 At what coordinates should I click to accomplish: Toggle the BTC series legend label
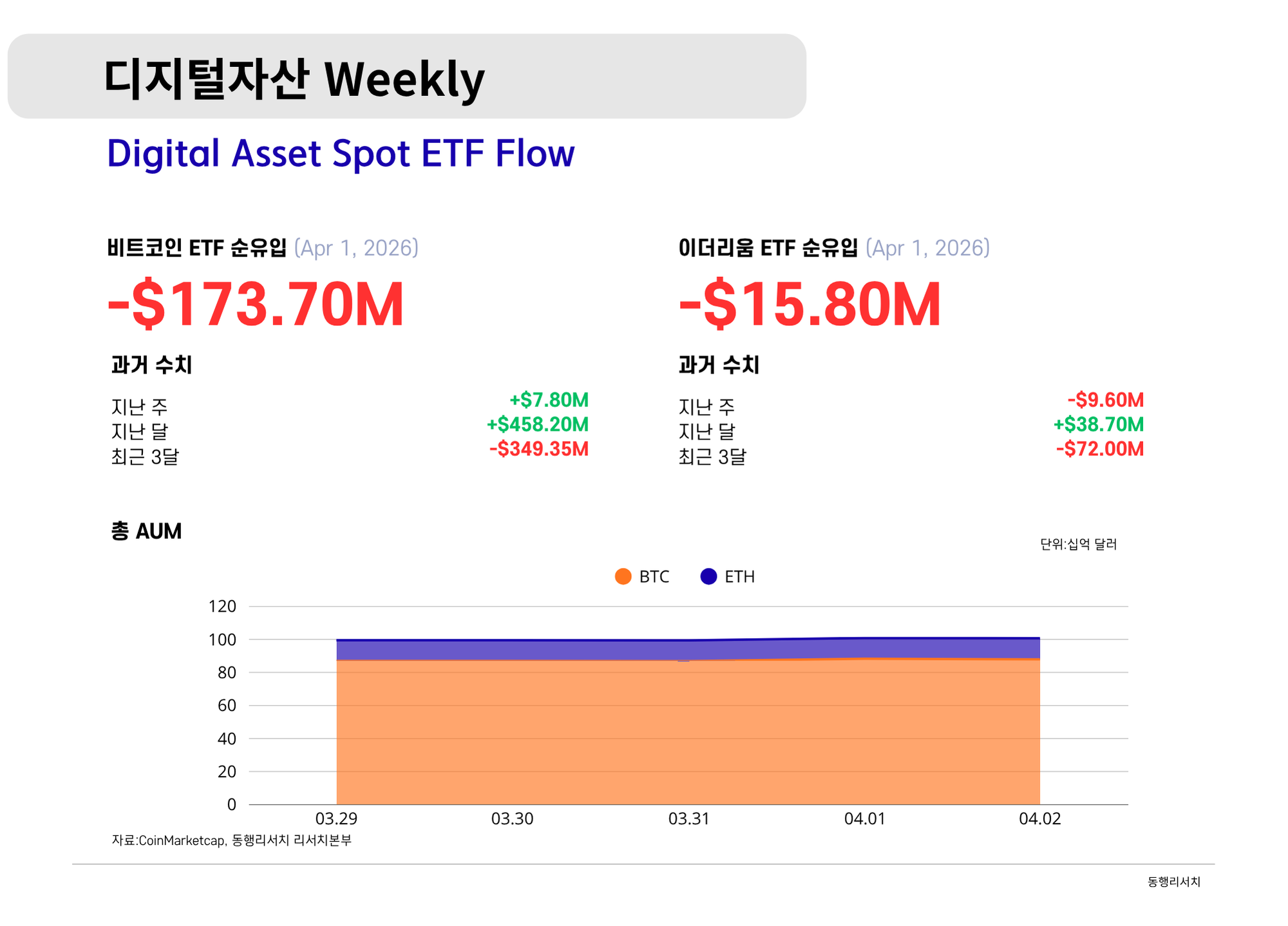pyautogui.click(x=654, y=576)
